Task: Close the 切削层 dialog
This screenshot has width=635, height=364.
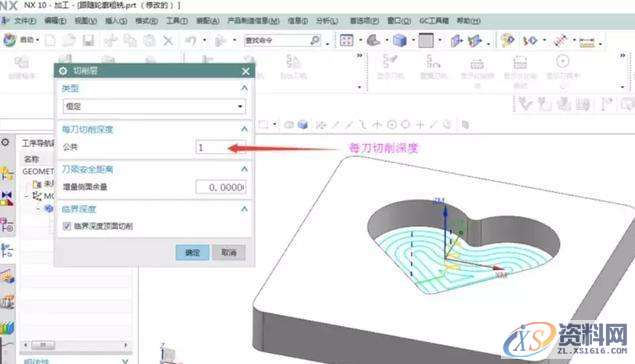Action: pyautogui.click(x=245, y=71)
